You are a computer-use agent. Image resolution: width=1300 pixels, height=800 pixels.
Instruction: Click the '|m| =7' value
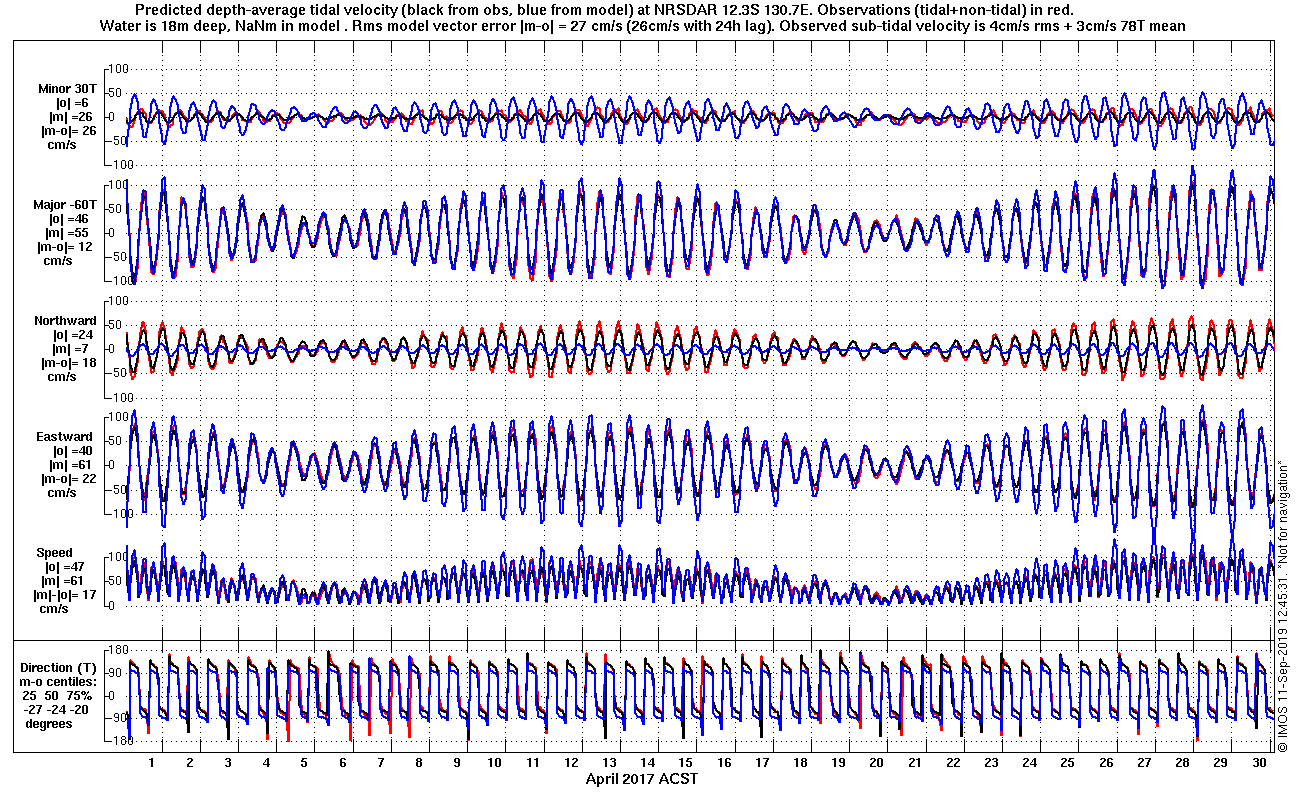72,349
